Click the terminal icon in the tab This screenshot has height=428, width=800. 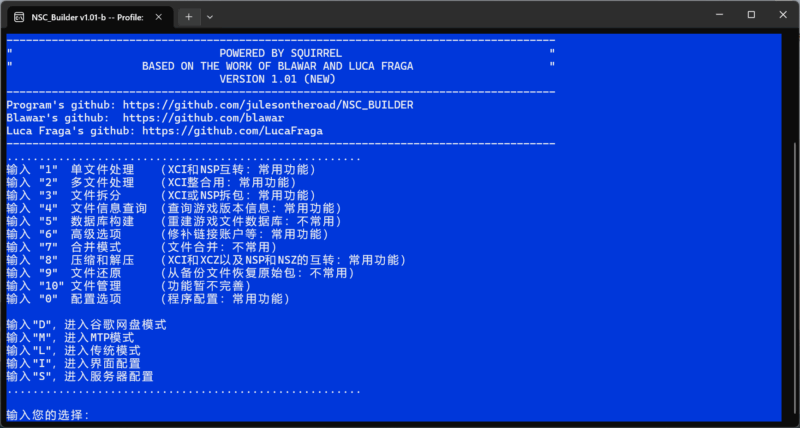tap(19, 17)
